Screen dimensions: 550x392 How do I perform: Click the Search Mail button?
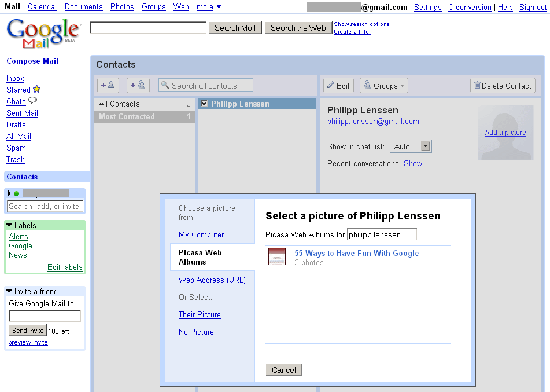point(235,28)
